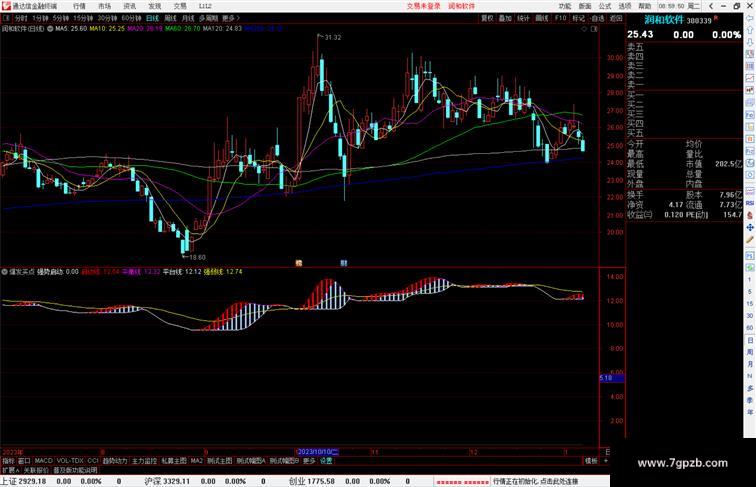Select the 趋势动力 indicator tab
This screenshot has height=487, width=756.
click(115, 461)
